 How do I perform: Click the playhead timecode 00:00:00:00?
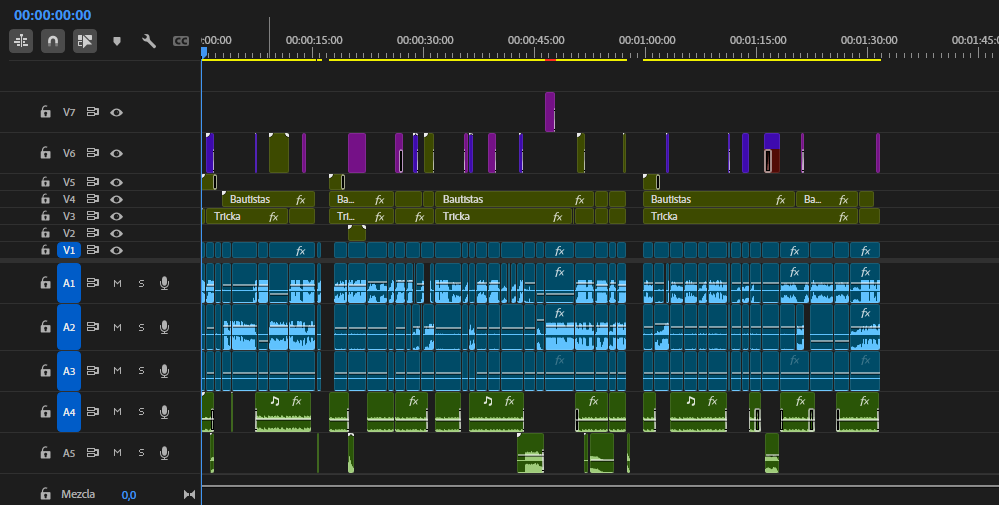[52, 15]
